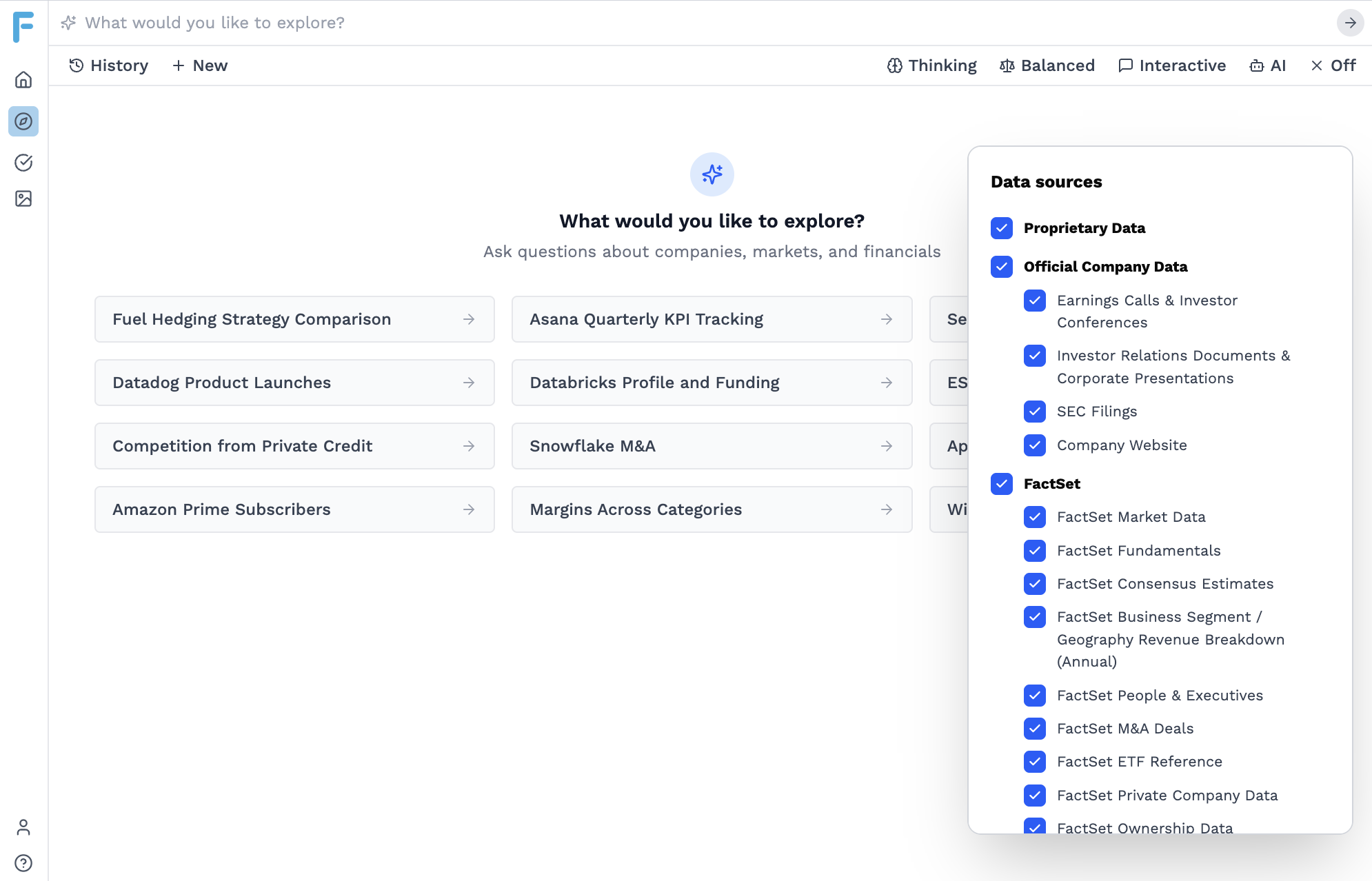Click the large sparkle icon above the heading
The height and width of the screenshot is (881, 1372).
[712, 174]
